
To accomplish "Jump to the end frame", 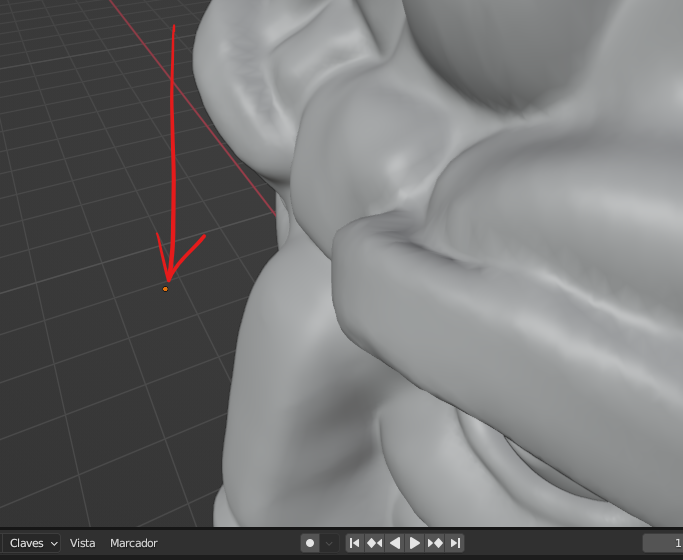I will coord(455,543).
